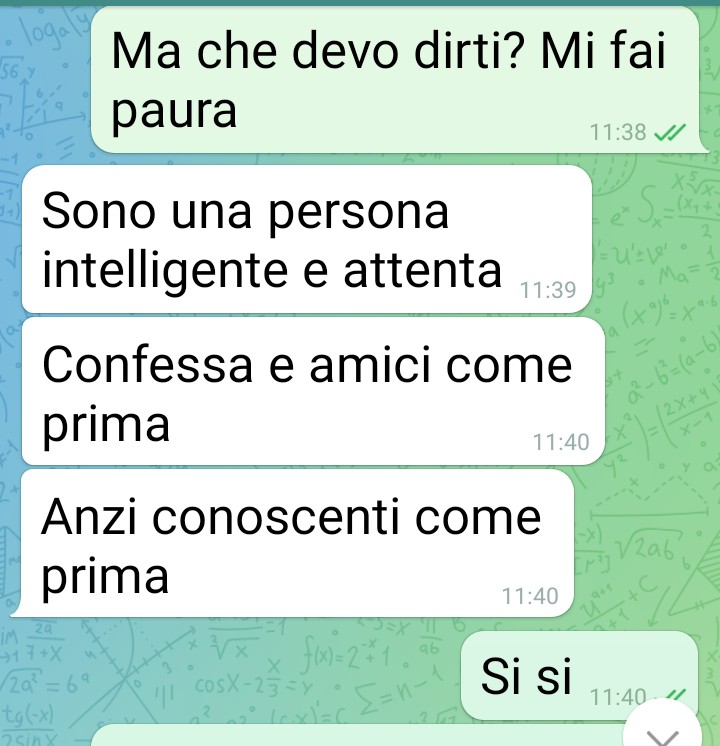Select the "Ma che devo dirti?" message bubble
The image size is (720, 746).
396,80
